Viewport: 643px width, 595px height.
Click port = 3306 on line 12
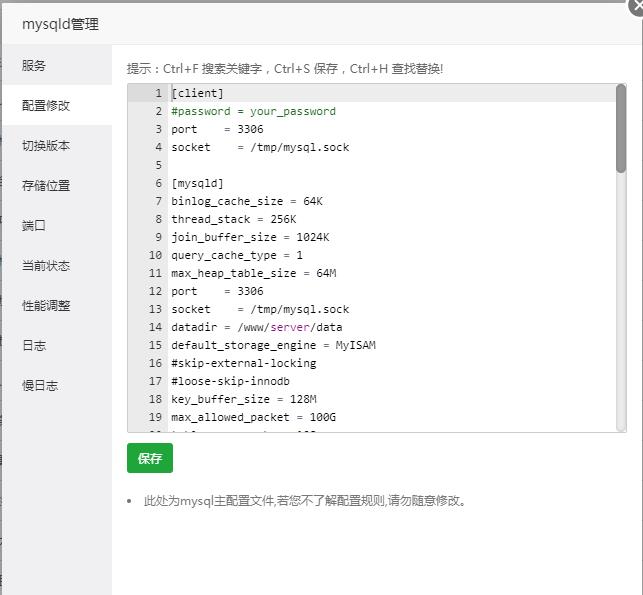[217, 291]
